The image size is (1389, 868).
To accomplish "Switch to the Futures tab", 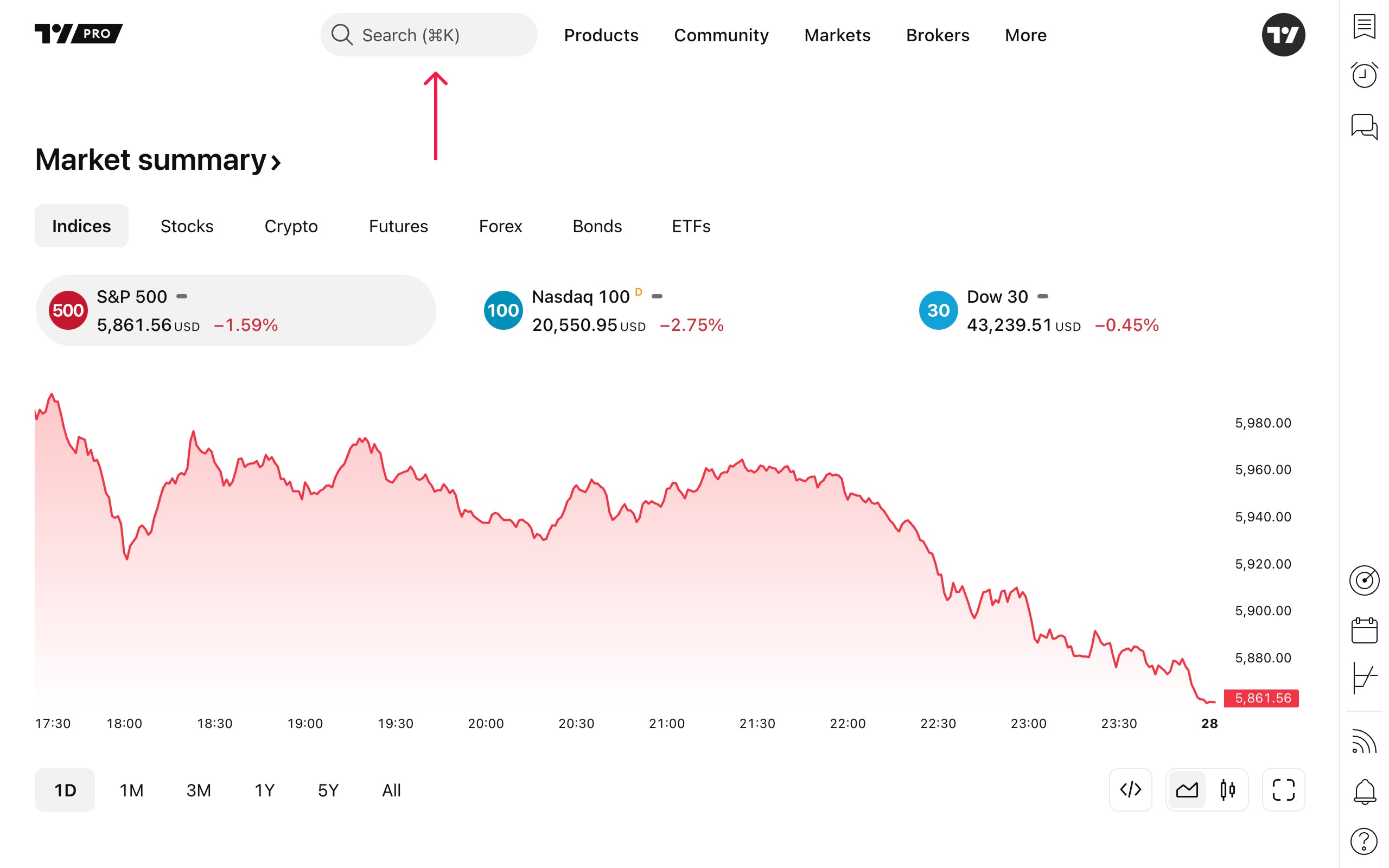I will click(x=398, y=226).
